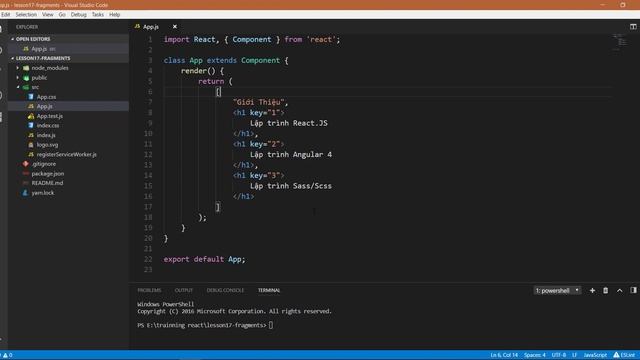This screenshot has height=360, width=640.
Task: Open the powershell terminal selector dropdown
Action: coord(558,290)
